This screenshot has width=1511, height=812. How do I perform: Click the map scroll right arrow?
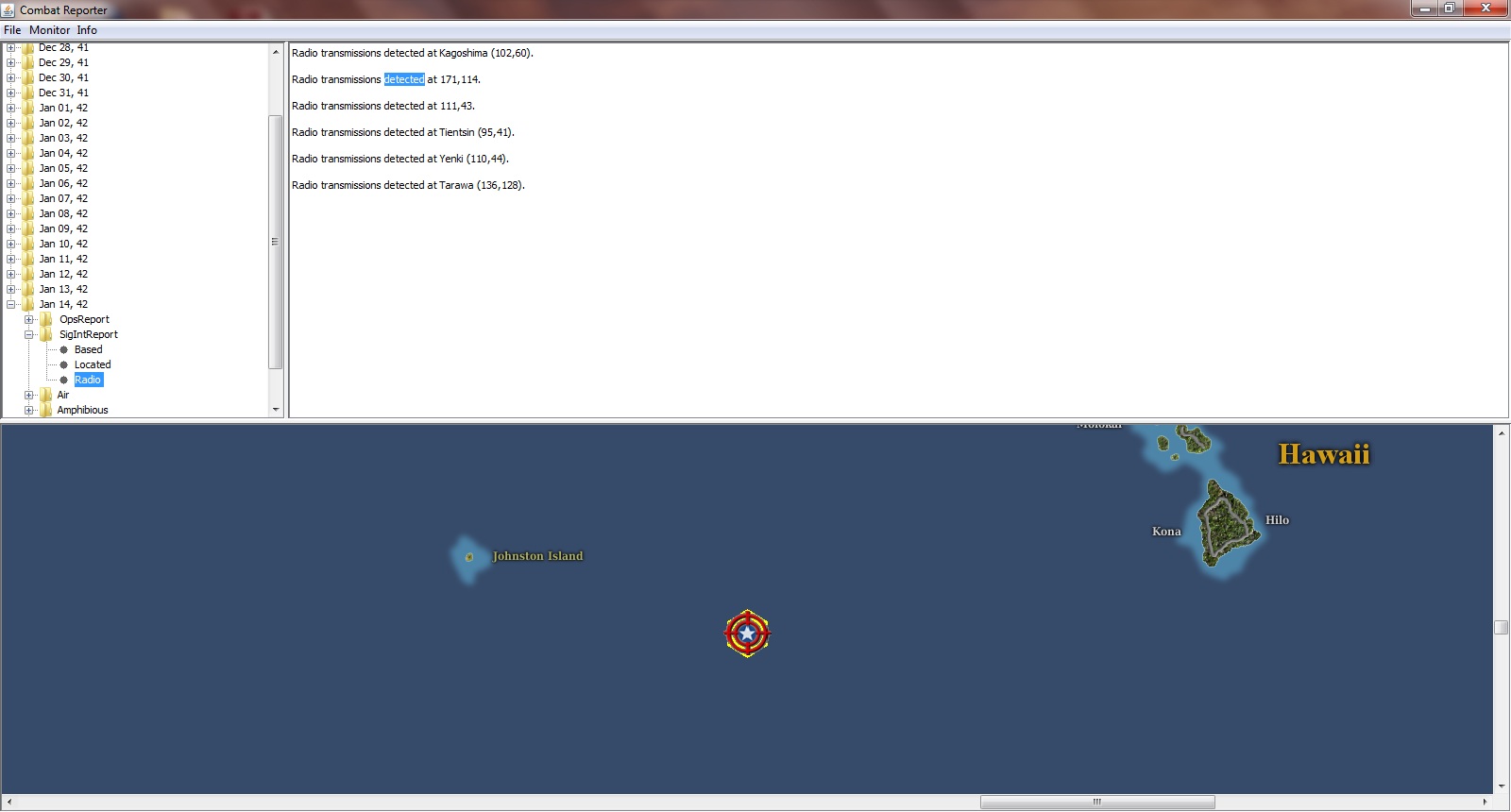pyautogui.click(x=1485, y=803)
